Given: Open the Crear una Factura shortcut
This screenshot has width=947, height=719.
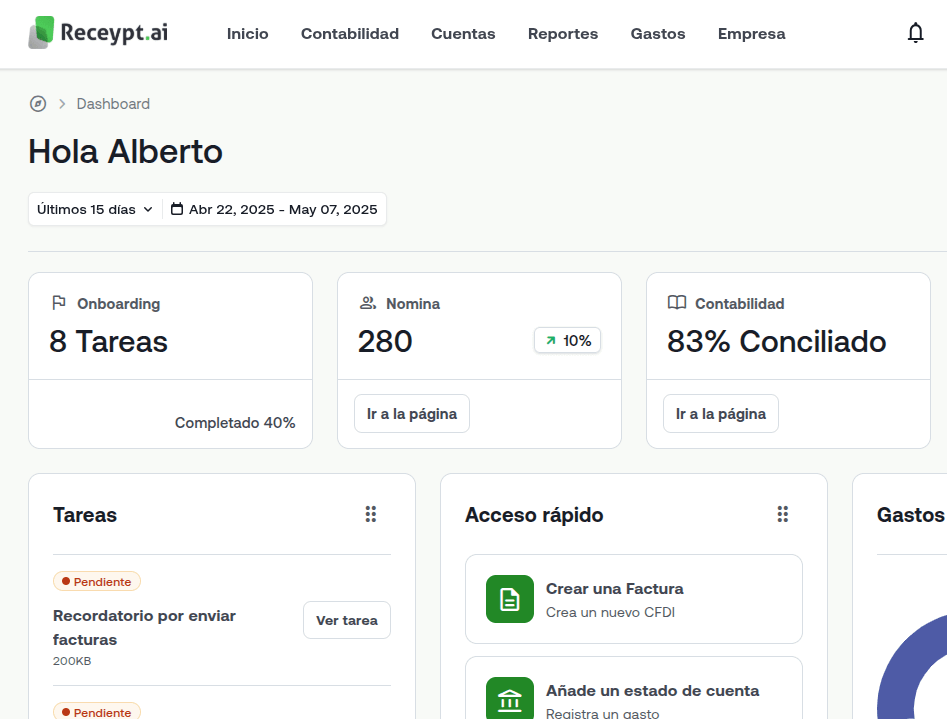Looking at the screenshot, I should click(x=634, y=599).
